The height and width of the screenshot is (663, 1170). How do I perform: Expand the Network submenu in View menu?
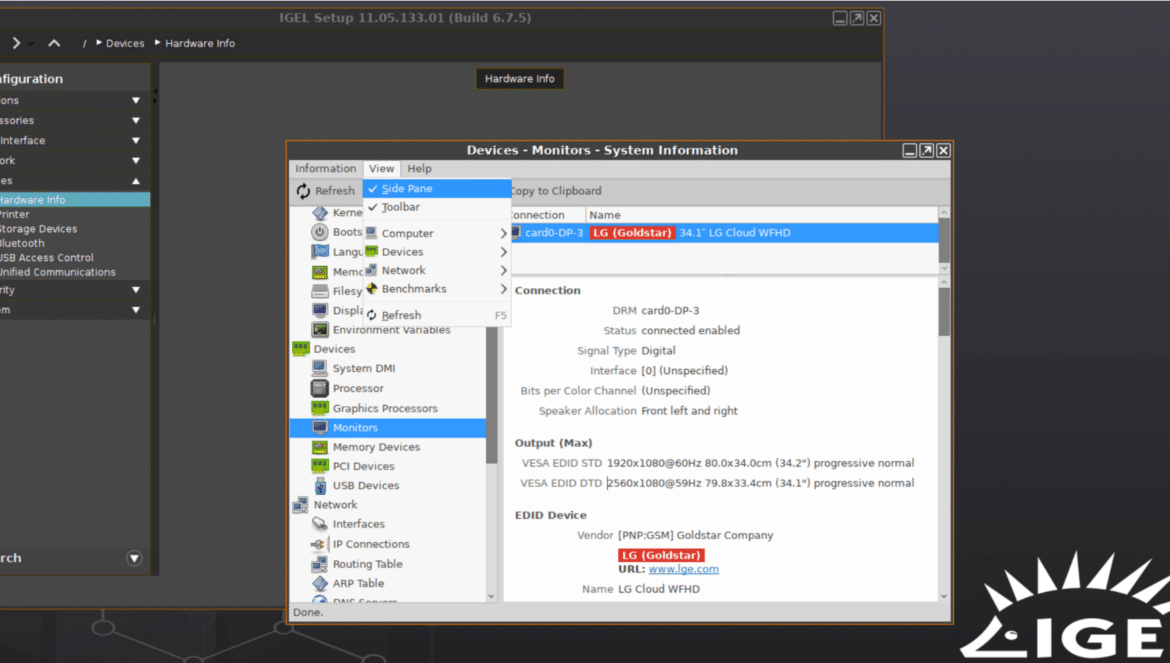[504, 270]
